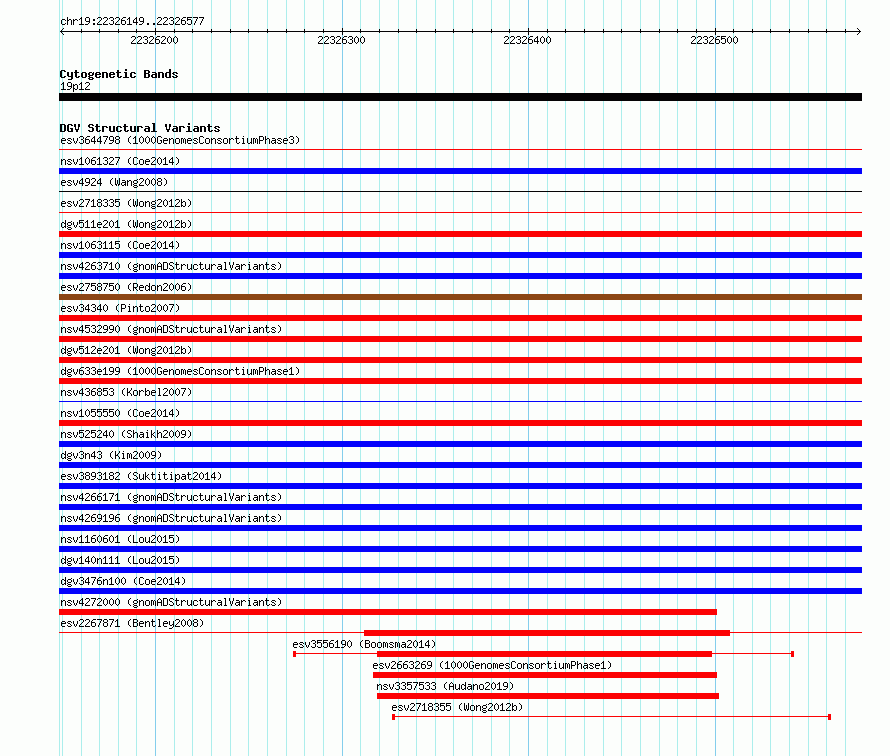890x756 pixels.
Task: Click the red bar under esv34340
Action: (460, 318)
